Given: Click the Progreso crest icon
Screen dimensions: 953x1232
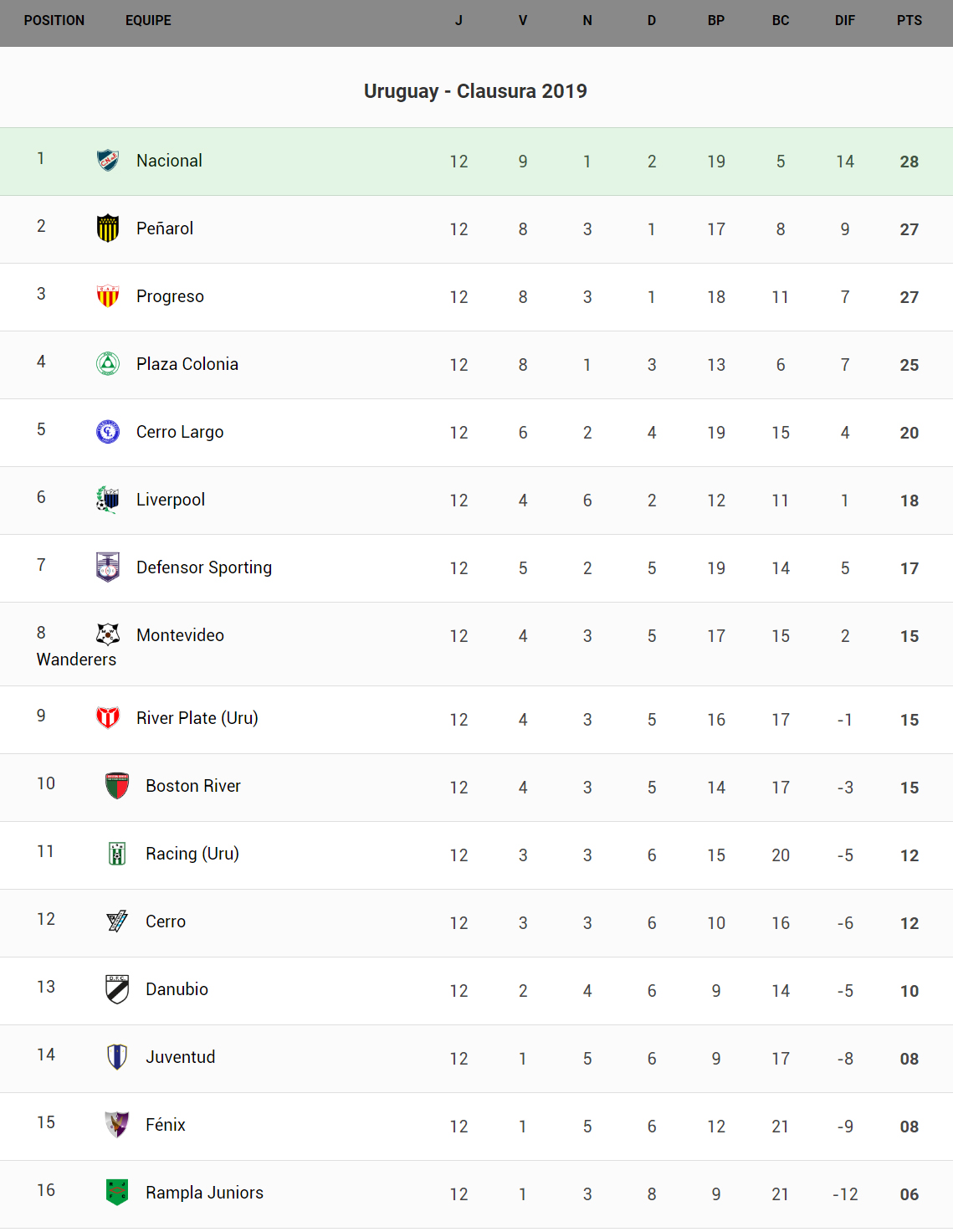Looking at the screenshot, I should 108,295.
